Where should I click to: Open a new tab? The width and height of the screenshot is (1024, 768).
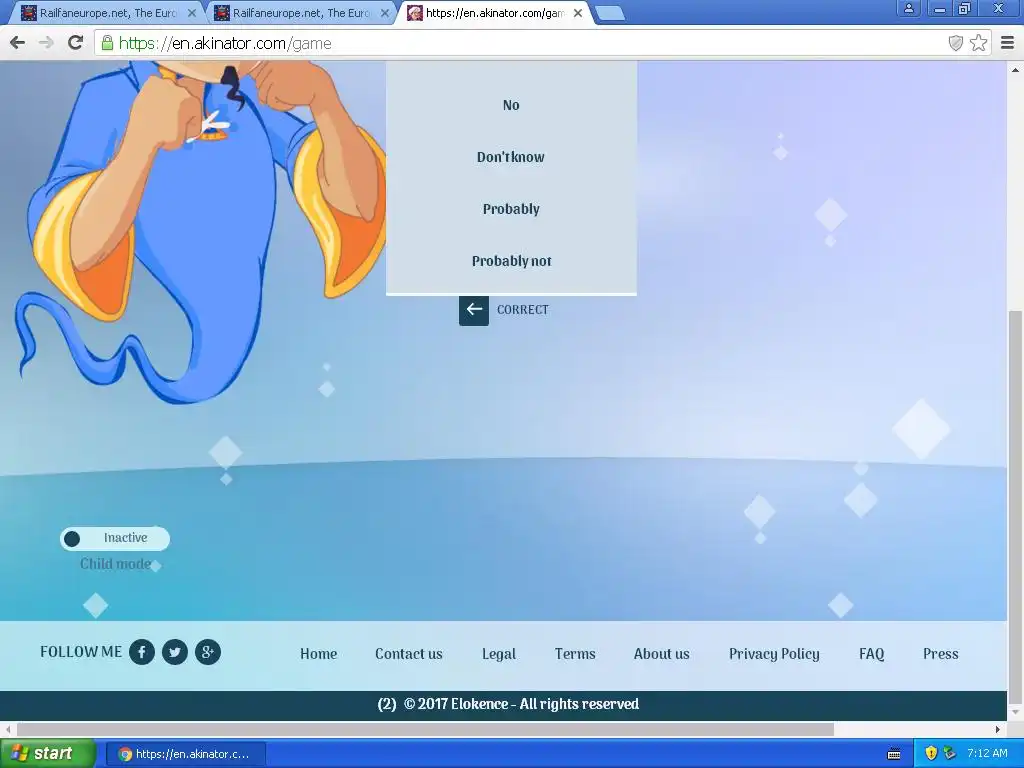coord(610,14)
